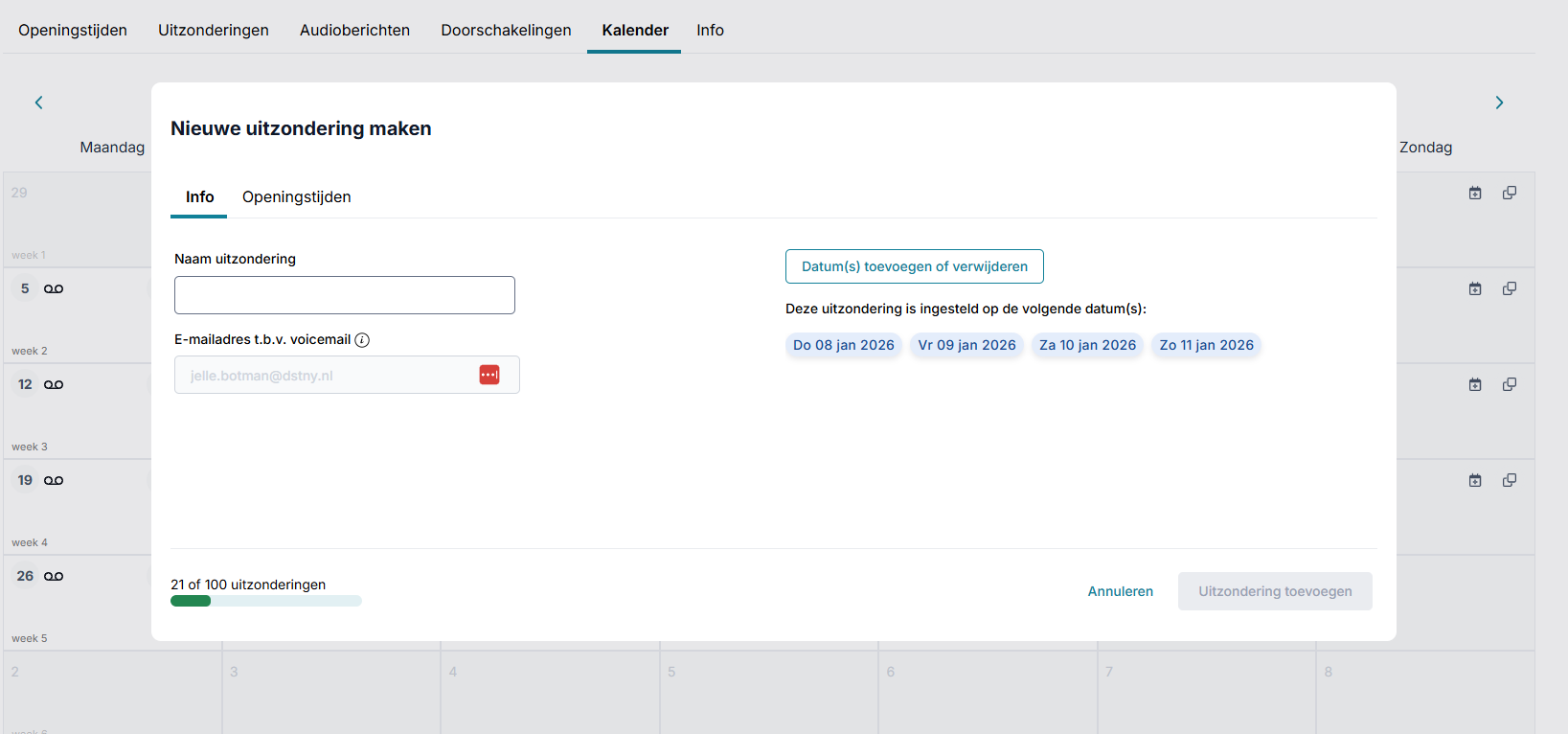Click the calendar icon in the week 4 Zondag cell
Screen dimensions: 1568x734
(x=1475, y=480)
